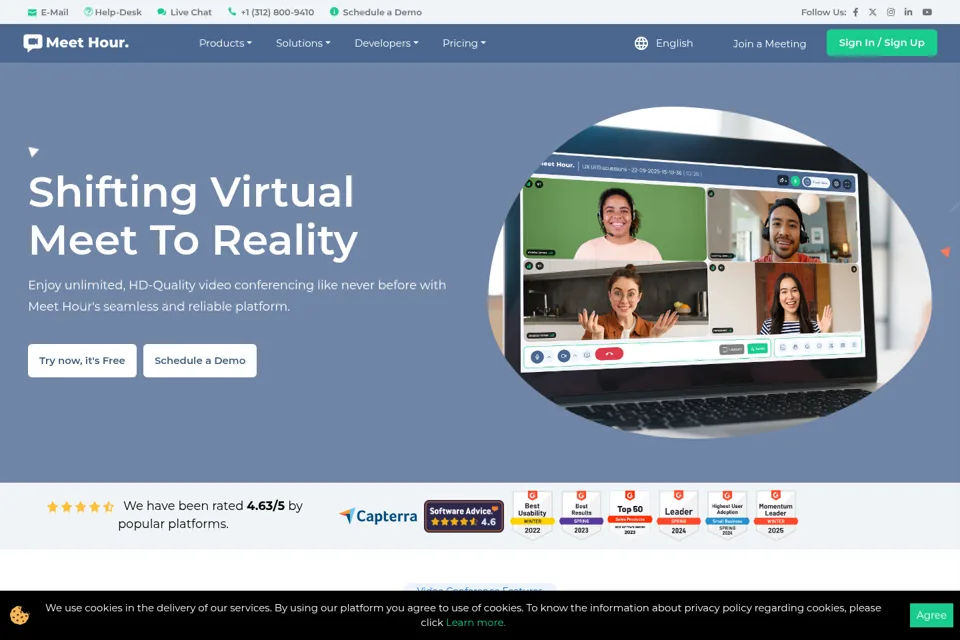
Task: Click the Schedule a Demo hero button
Action: pos(200,361)
